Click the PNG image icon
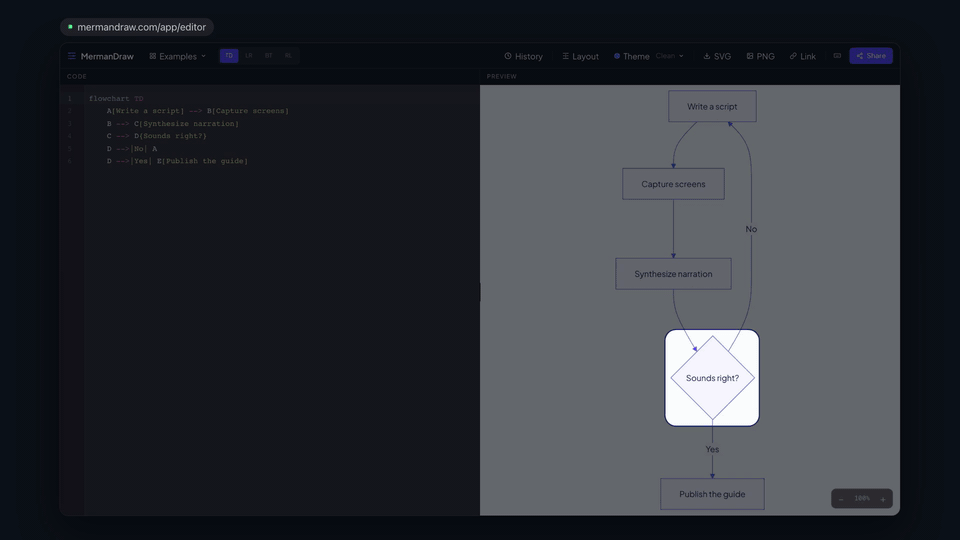This screenshot has width=960, height=540. (750, 56)
